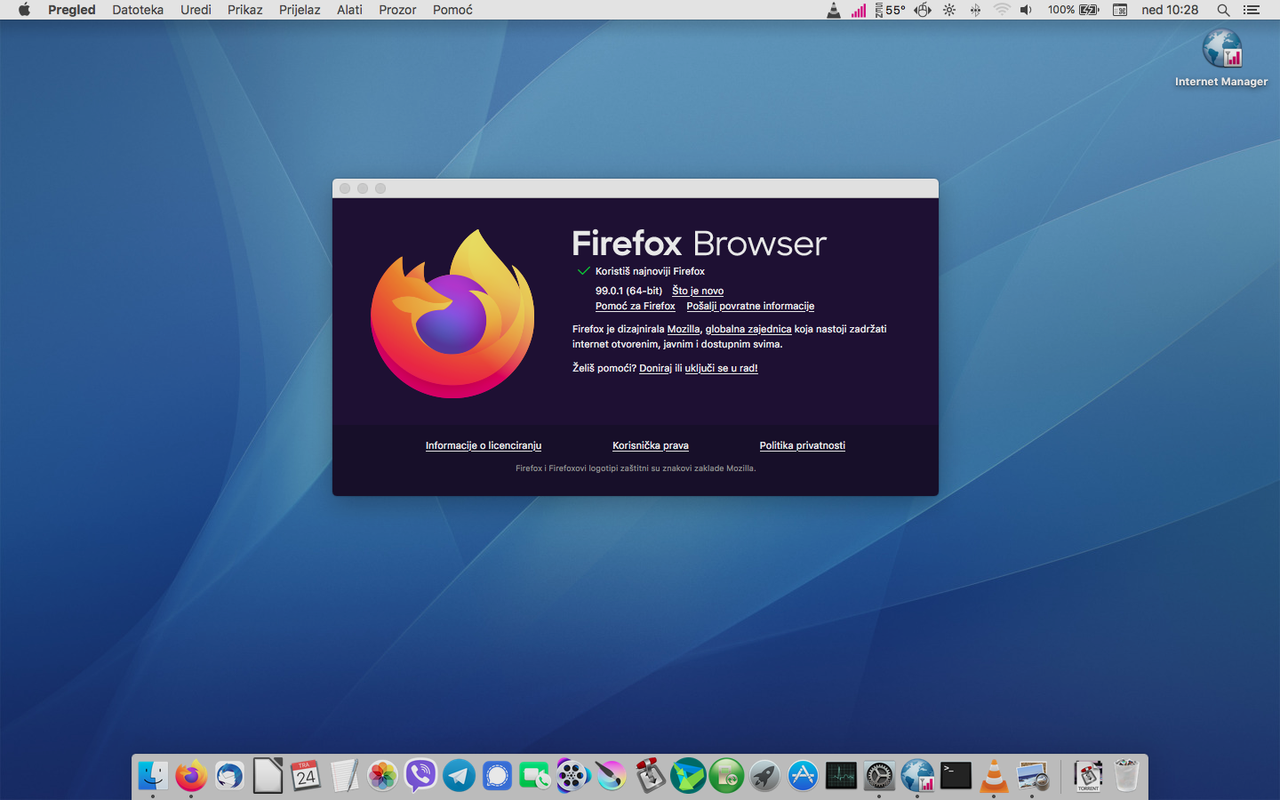The image size is (1280, 800).
Task: Click the 100% battery percentage text
Action: tap(1061, 10)
